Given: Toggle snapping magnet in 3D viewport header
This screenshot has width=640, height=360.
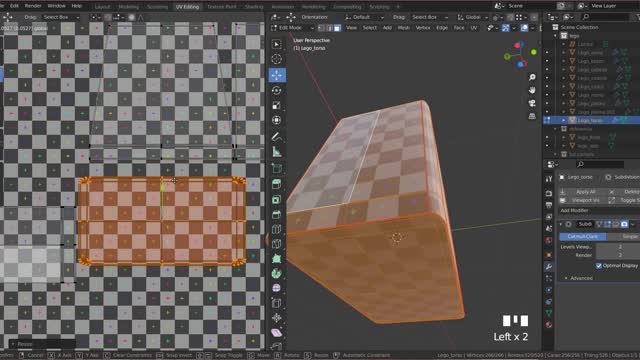Looking at the screenshot, I should point(510,17).
